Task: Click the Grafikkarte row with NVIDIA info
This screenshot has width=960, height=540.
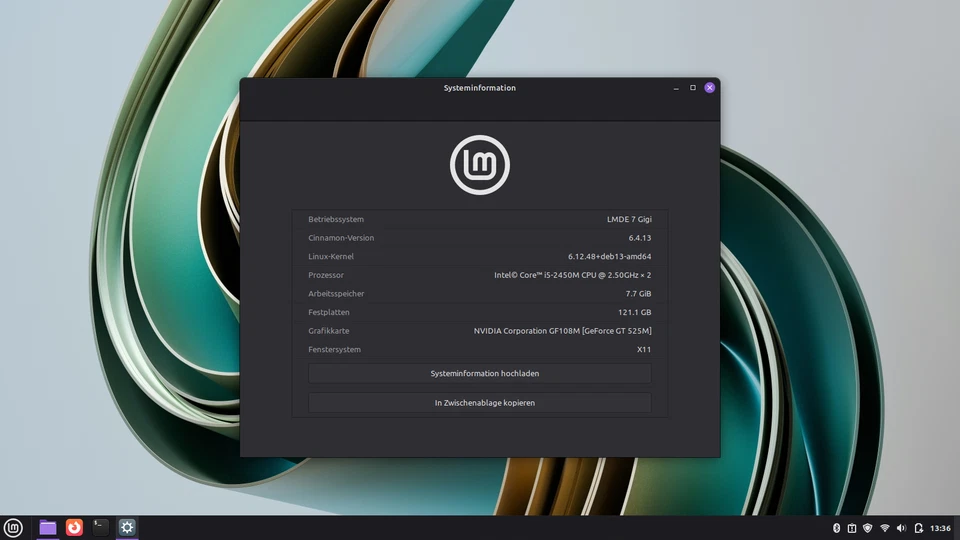Action: pyautogui.click(x=479, y=330)
